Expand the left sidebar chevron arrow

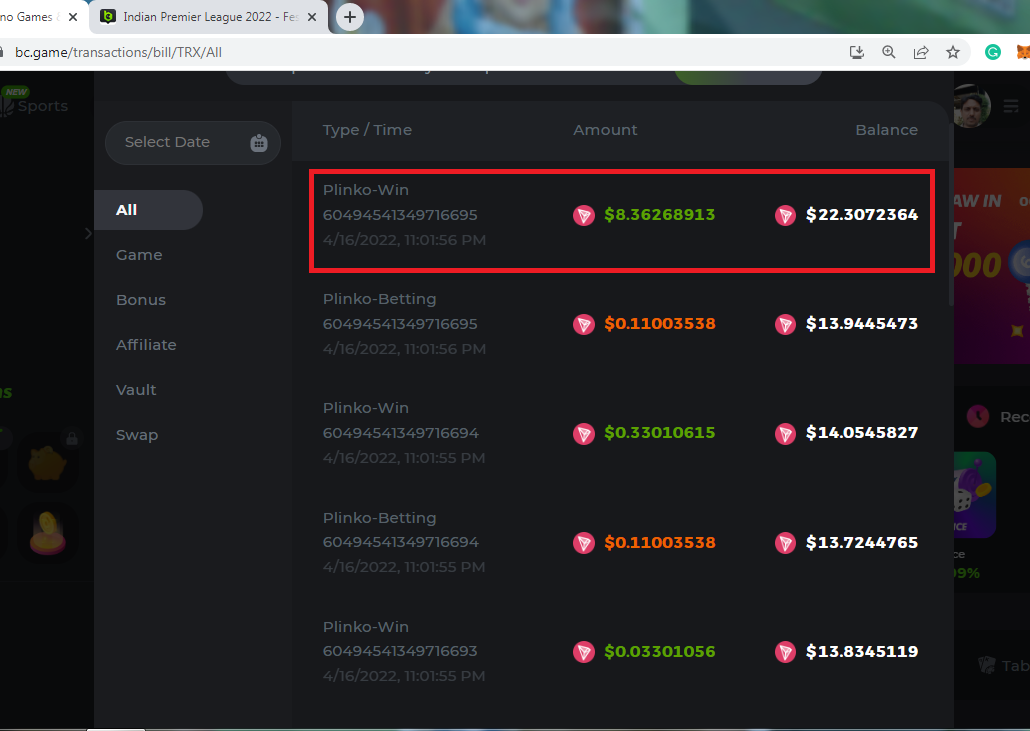point(88,233)
